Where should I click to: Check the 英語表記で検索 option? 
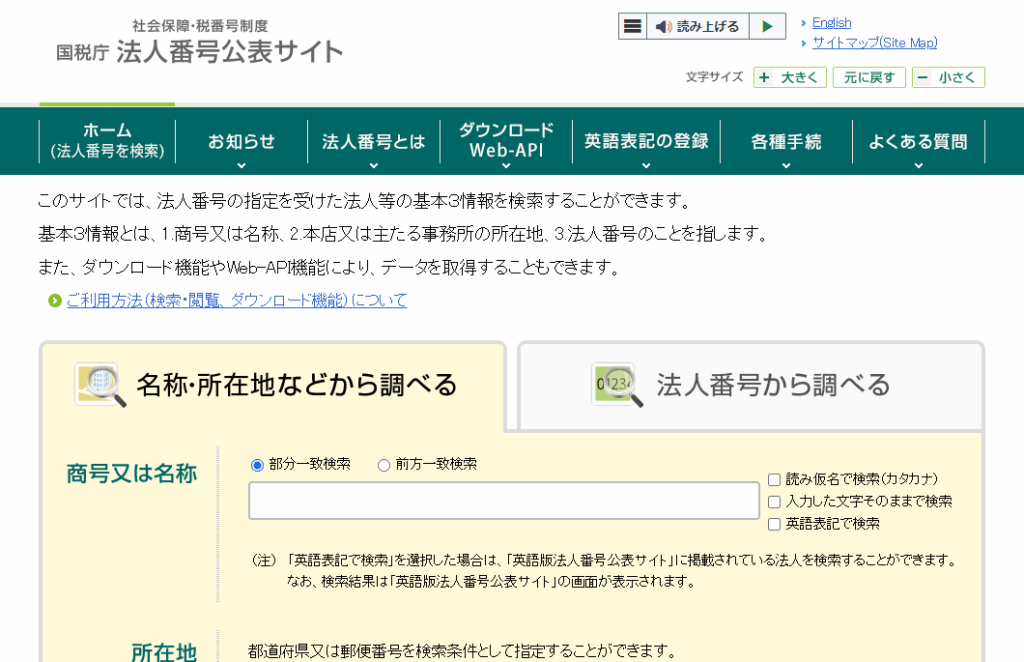click(774, 523)
